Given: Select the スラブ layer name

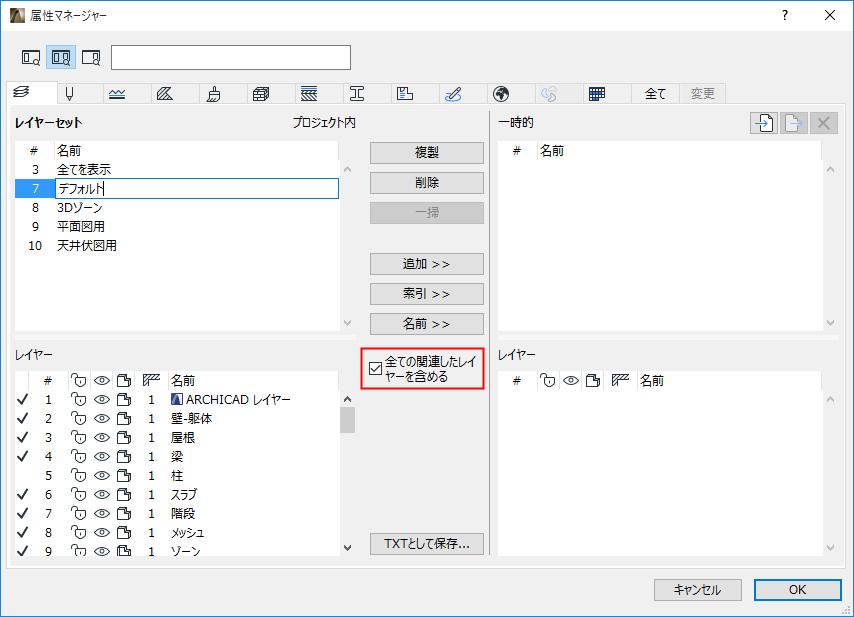Looking at the screenshot, I should [x=184, y=494].
